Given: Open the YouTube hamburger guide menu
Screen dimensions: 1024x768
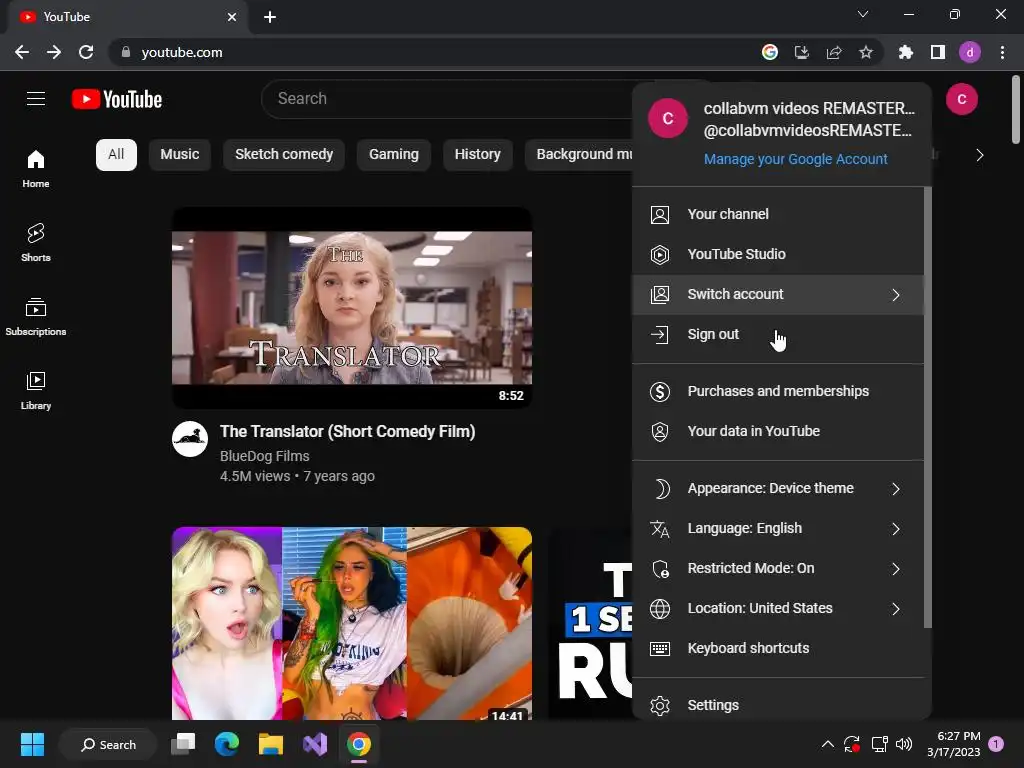Looking at the screenshot, I should pyautogui.click(x=36, y=99).
